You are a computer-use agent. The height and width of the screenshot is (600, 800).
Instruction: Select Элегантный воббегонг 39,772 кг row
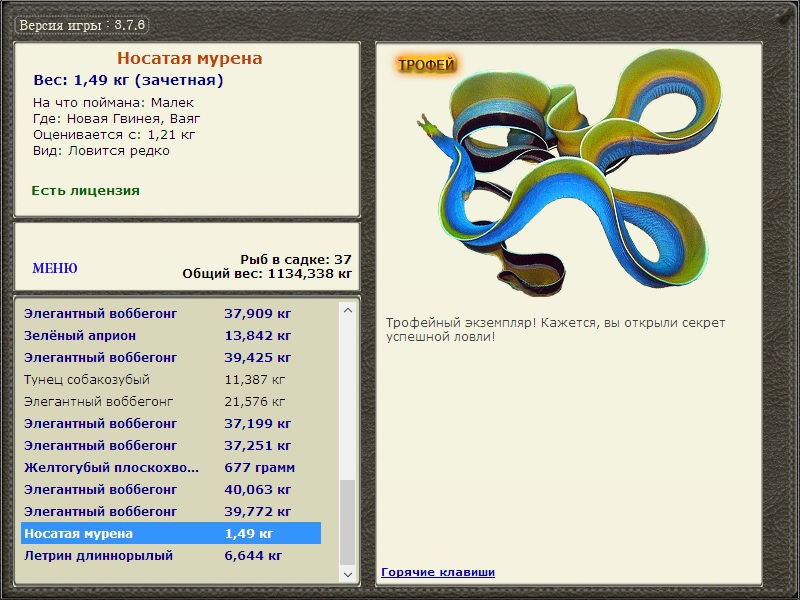tap(171, 511)
